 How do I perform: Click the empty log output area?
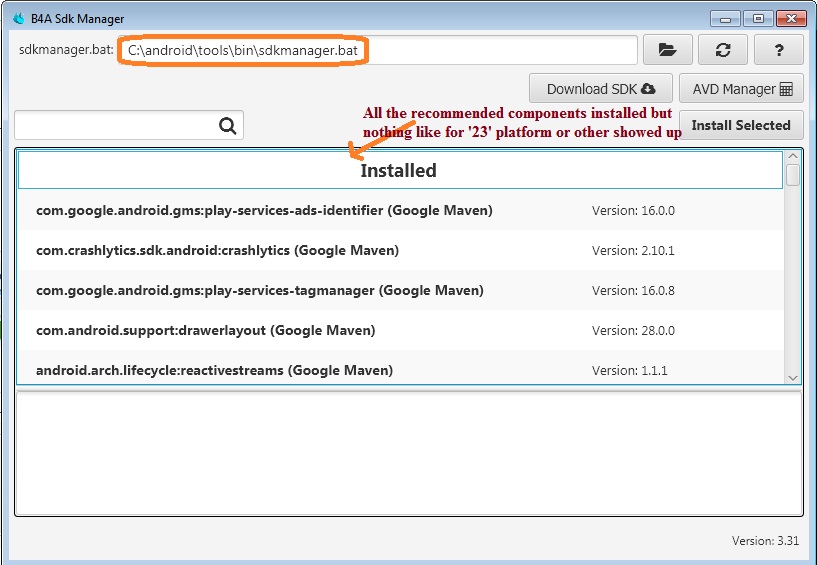(408, 453)
